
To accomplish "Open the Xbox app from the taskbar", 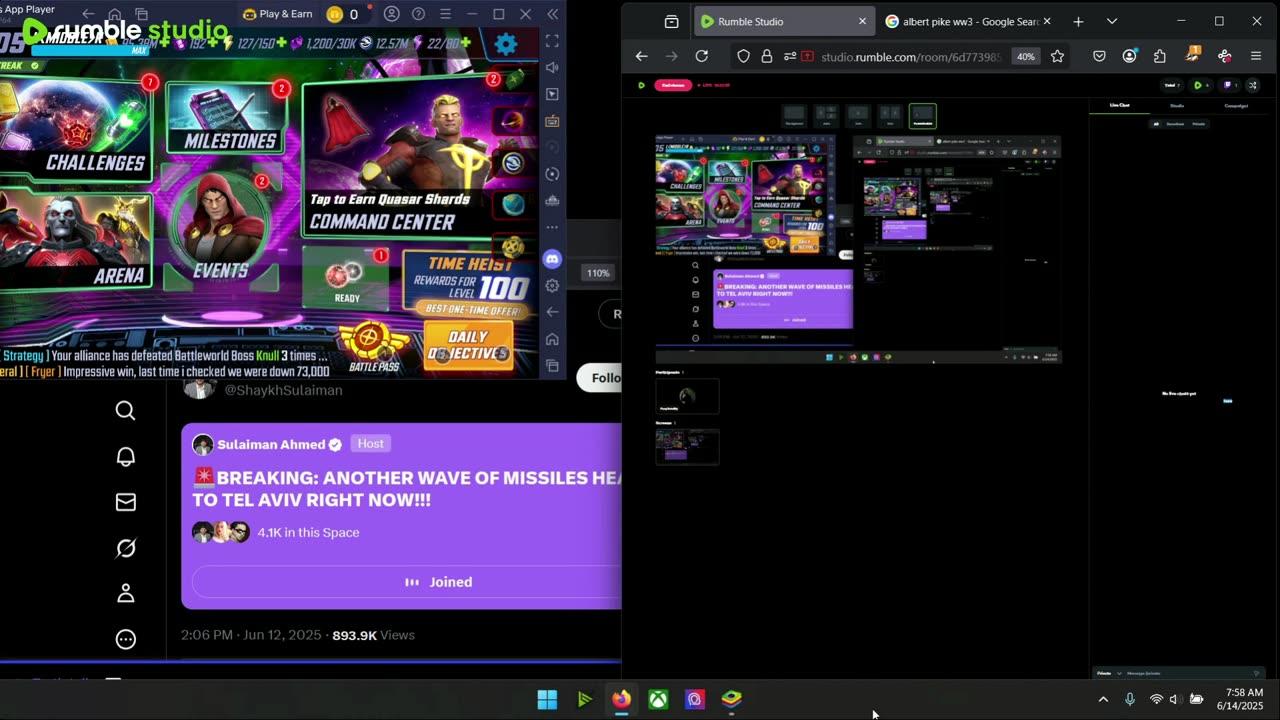I will tap(658, 699).
